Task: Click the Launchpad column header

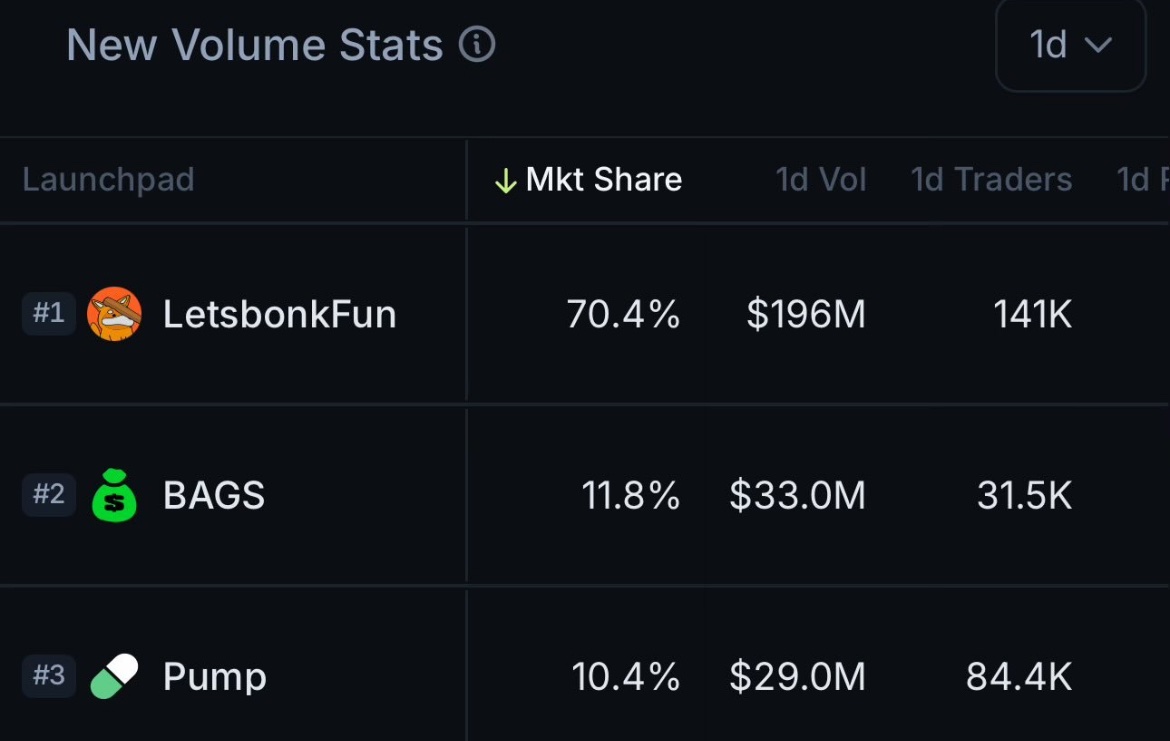Action: [x=108, y=179]
